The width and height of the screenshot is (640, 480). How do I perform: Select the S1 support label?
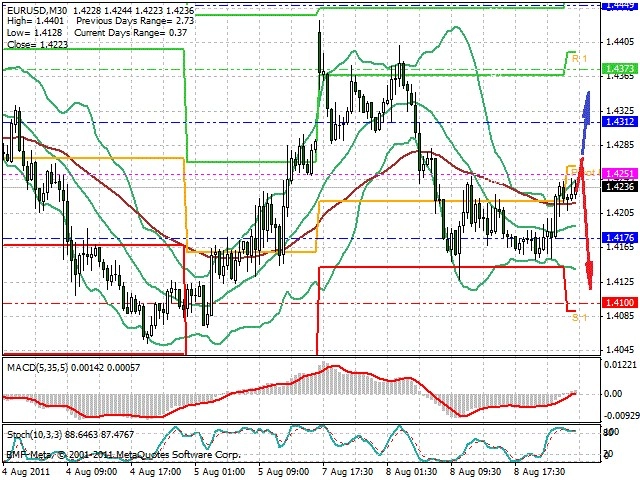click(579, 317)
